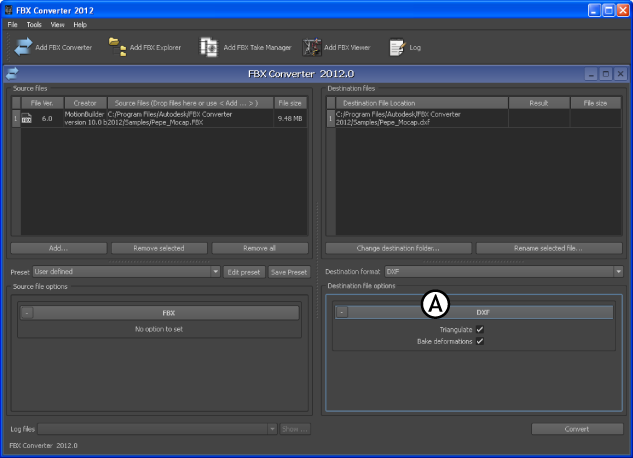Open the Tools menu
Viewport: 633px width, 458px height.
(x=34, y=25)
